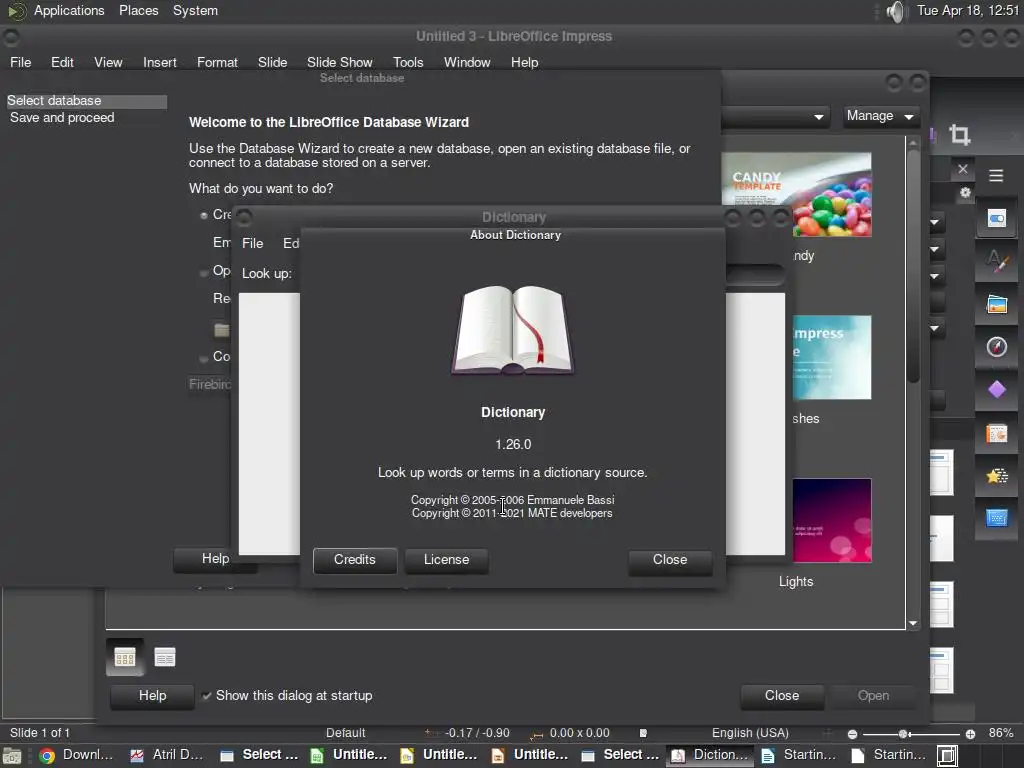The image size is (1024, 768).
Task: Click Help in the database wizard
Action: coord(215,558)
